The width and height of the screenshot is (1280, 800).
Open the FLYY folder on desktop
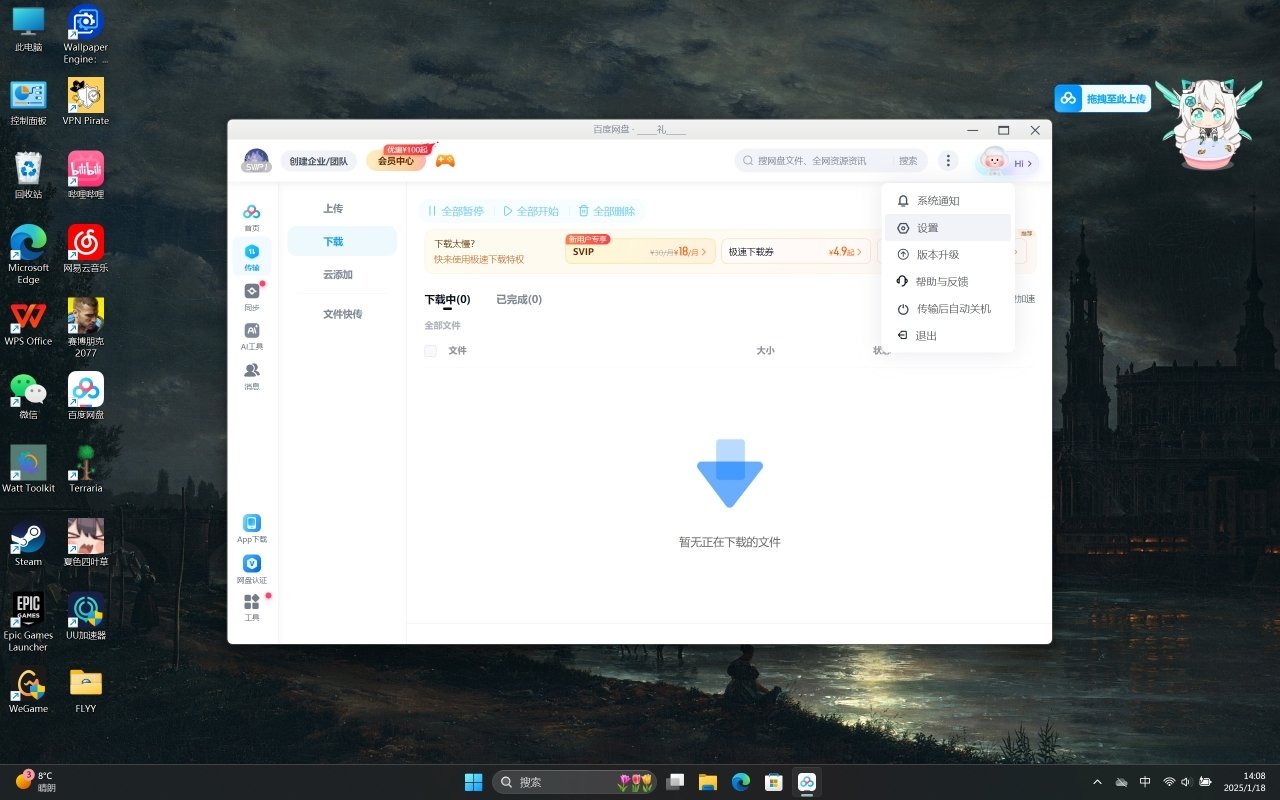point(86,690)
